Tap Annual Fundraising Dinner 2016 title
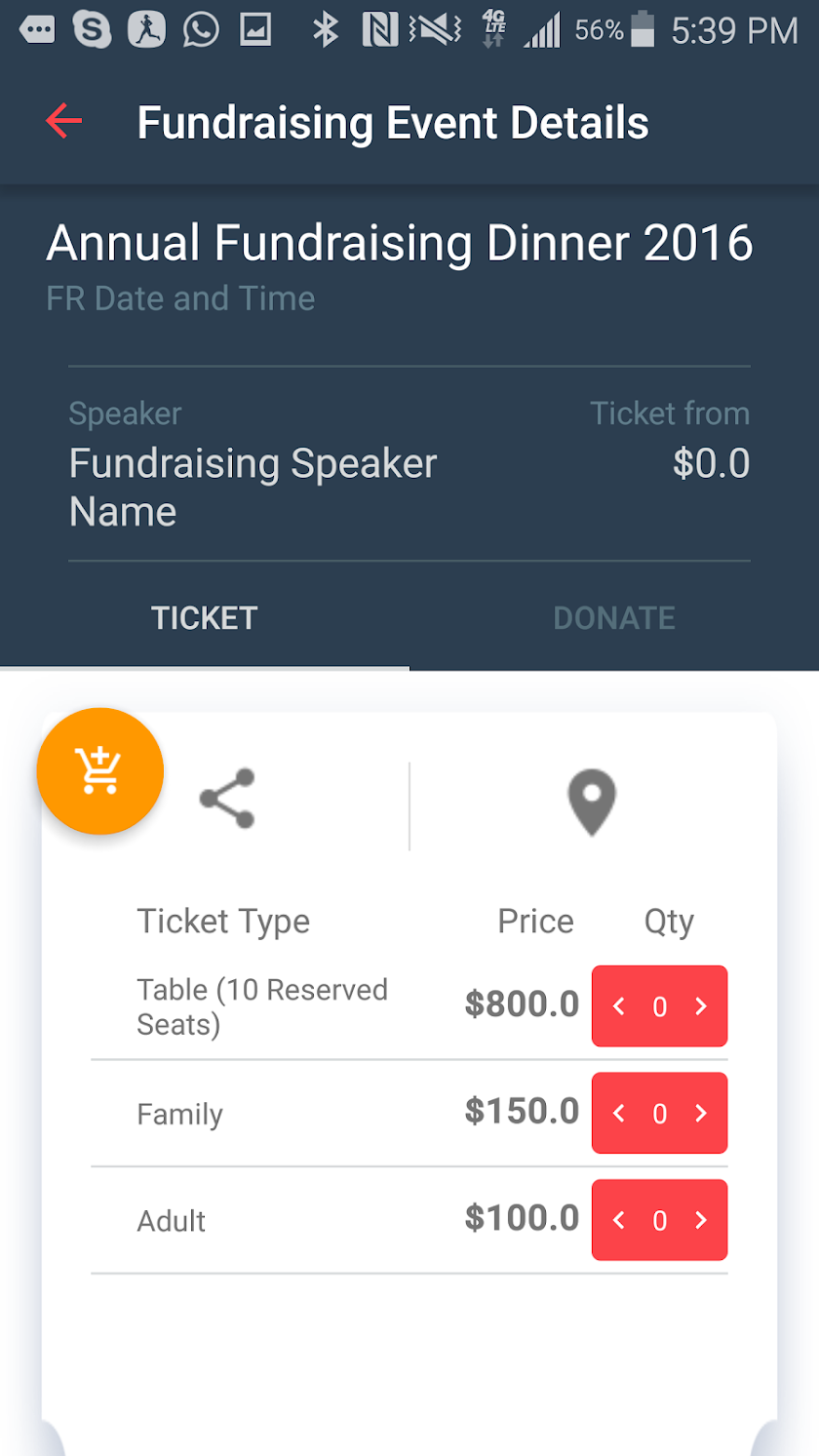 (x=400, y=243)
